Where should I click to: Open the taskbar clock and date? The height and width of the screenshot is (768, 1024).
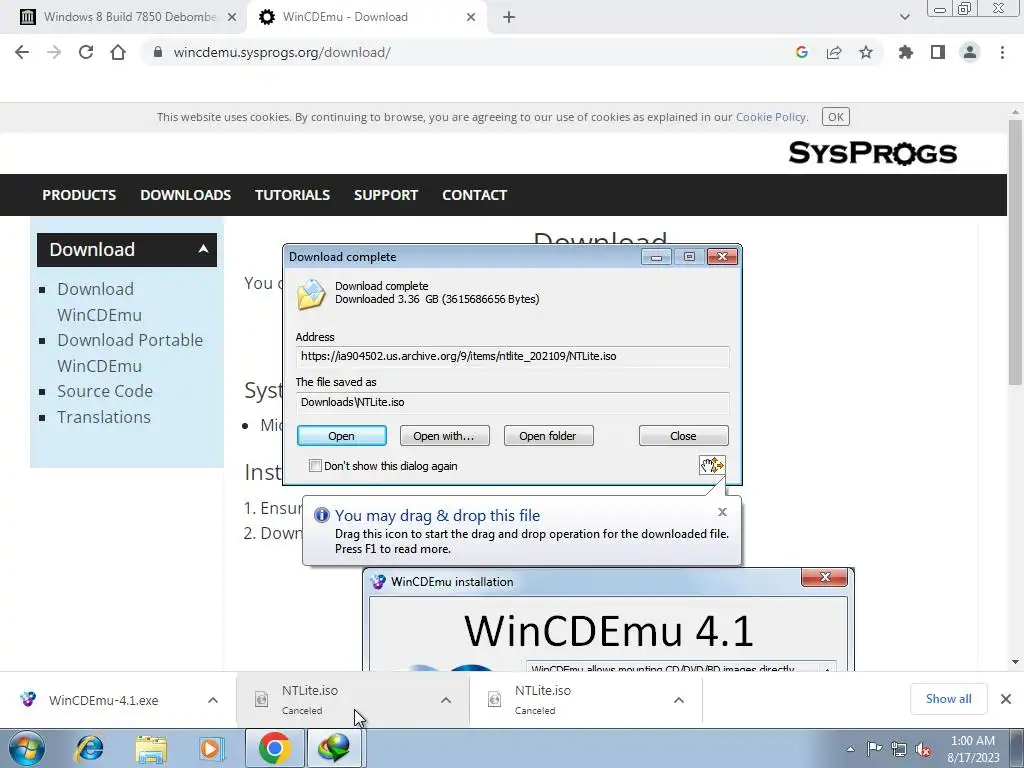973,749
